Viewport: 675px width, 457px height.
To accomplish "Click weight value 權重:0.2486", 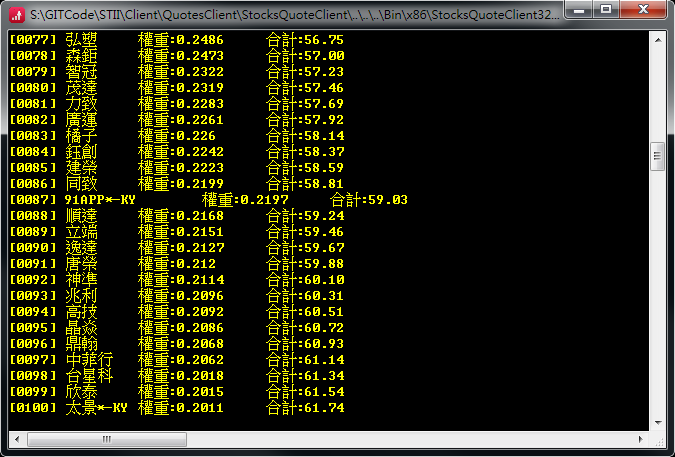I will tap(181, 40).
